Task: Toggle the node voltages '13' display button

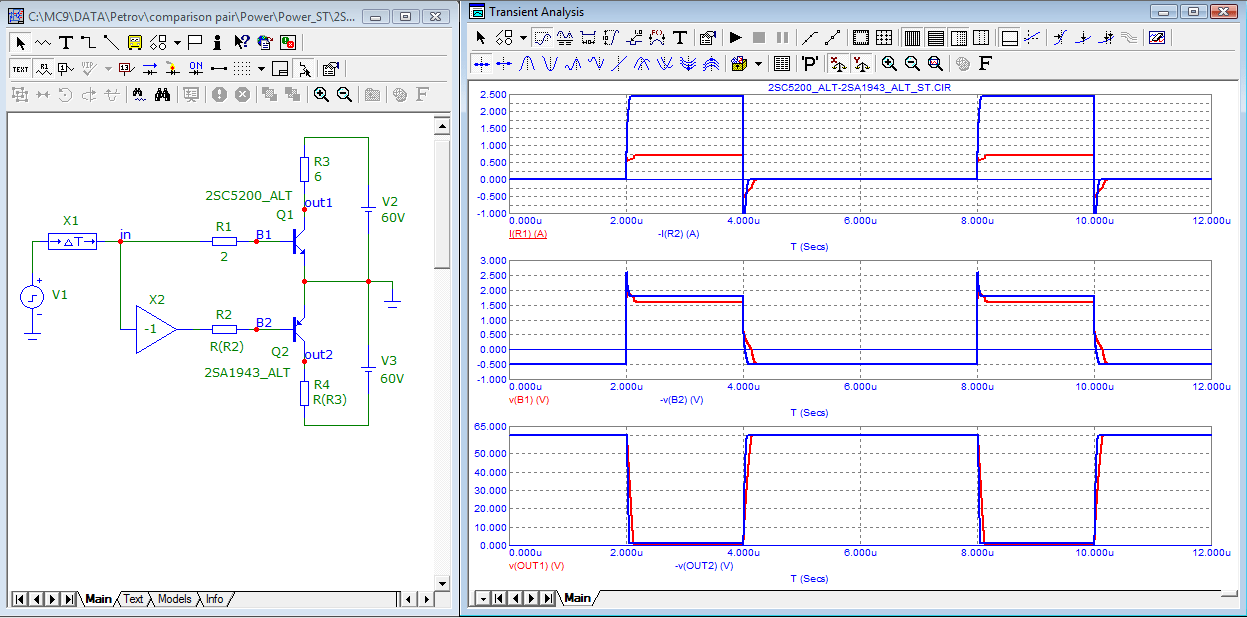Action: [x=127, y=68]
